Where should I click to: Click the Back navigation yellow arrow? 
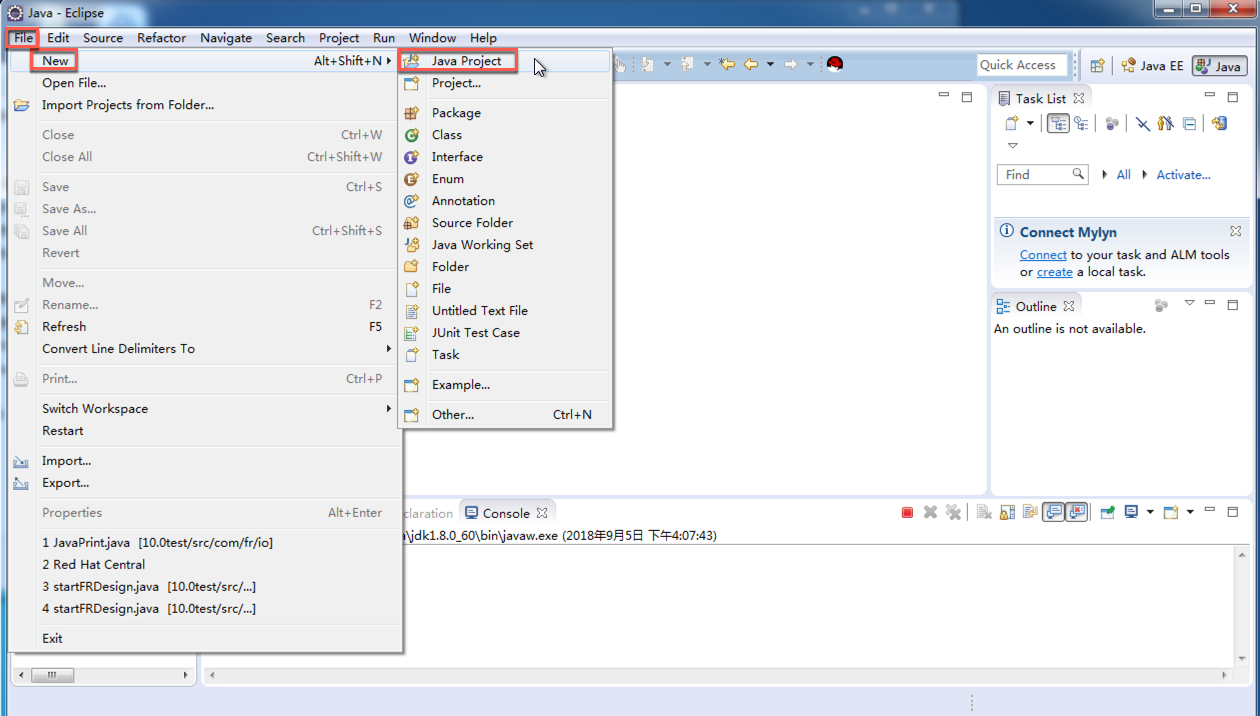click(751, 65)
